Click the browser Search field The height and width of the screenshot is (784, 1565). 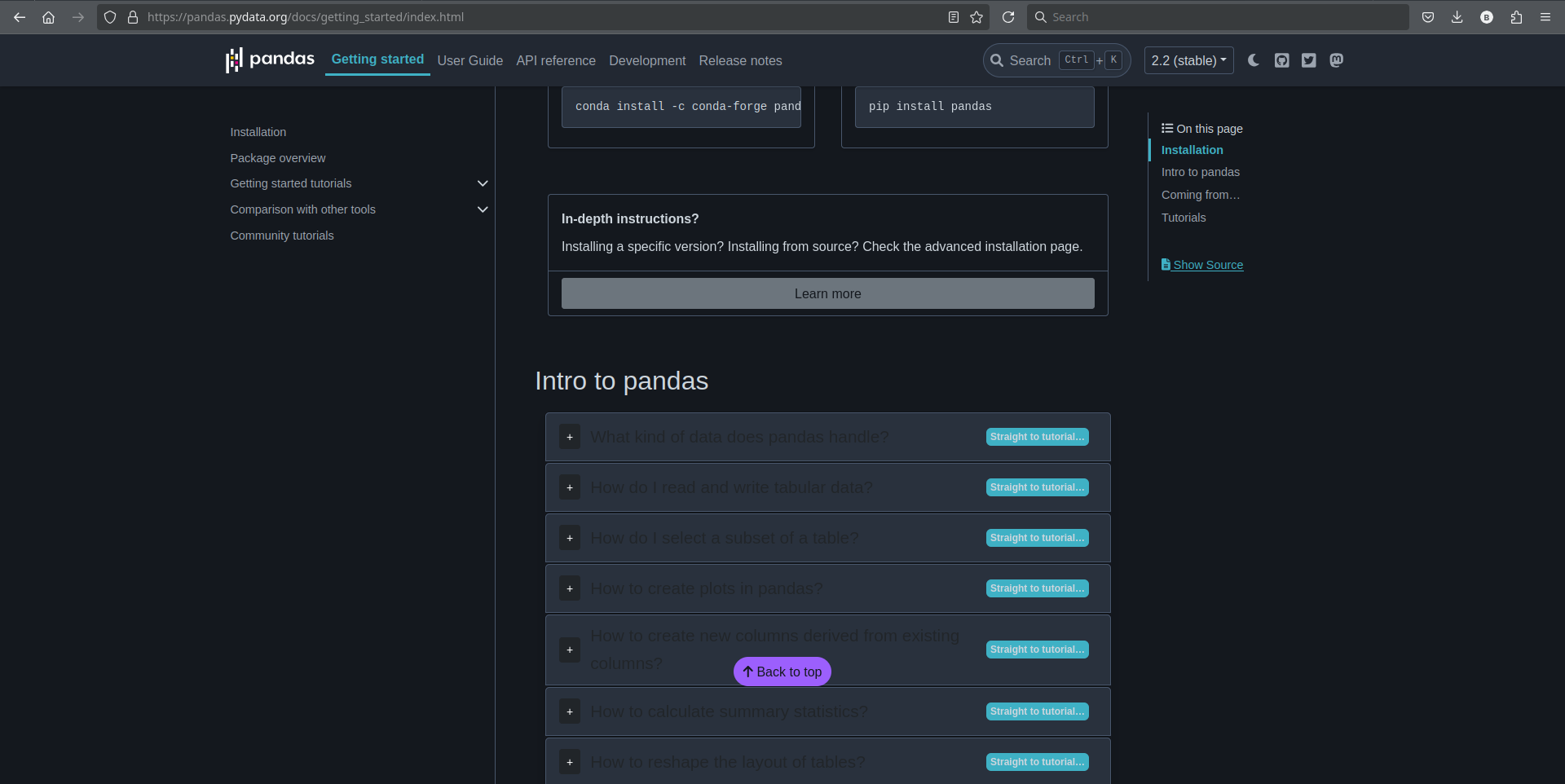click(x=1218, y=17)
